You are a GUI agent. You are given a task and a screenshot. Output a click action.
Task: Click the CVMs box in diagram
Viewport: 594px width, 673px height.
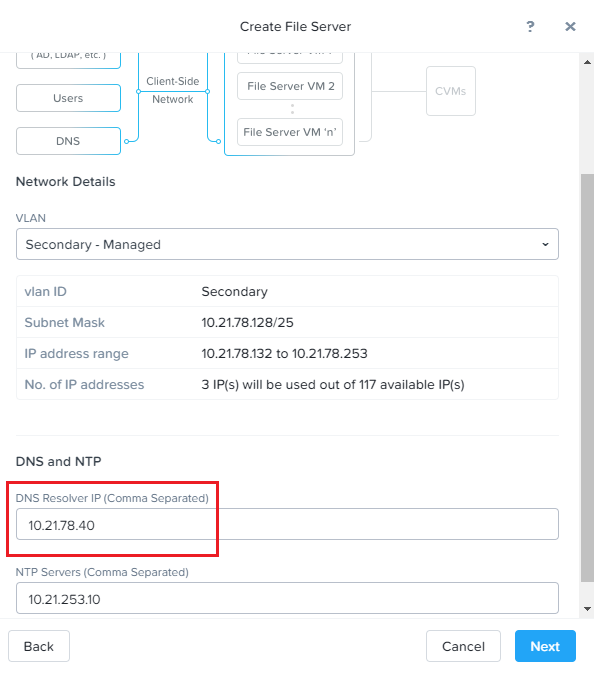[451, 91]
